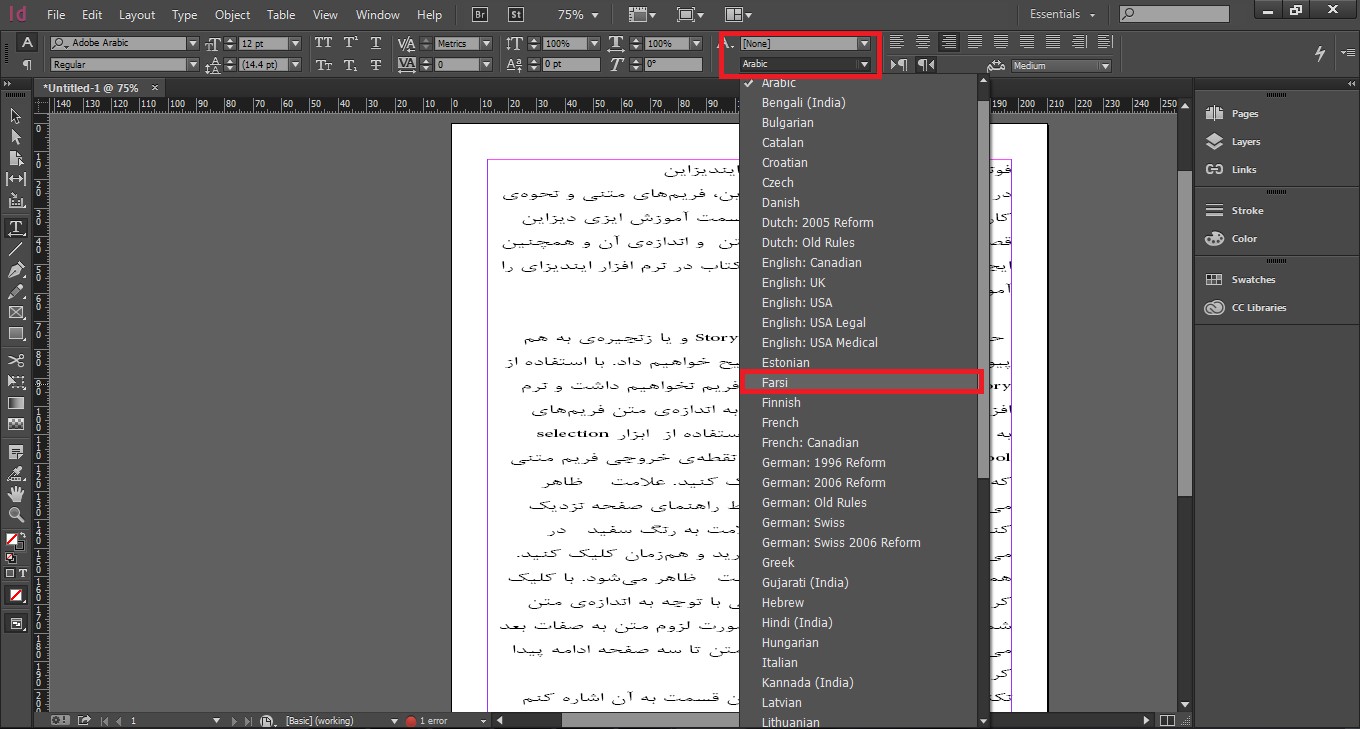Image resolution: width=1360 pixels, height=729 pixels.
Task: Click the Adobe help search field
Action: click(1173, 15)
